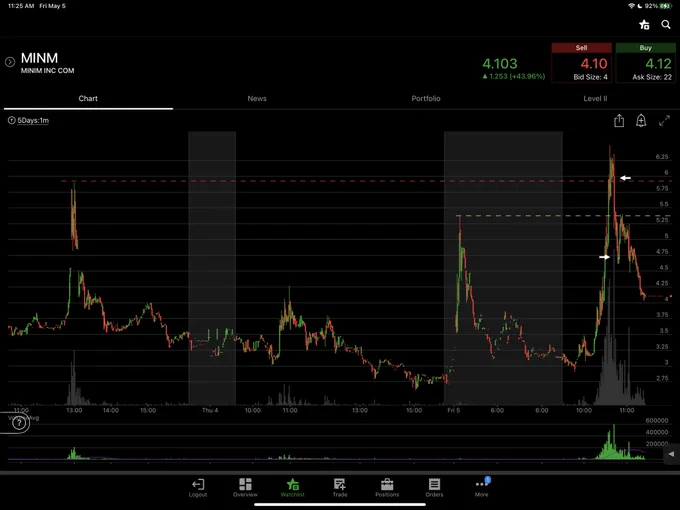This screenshot has width=680, height=510.
Task: Open Trade in bottom bar
Action: point(340,488)
